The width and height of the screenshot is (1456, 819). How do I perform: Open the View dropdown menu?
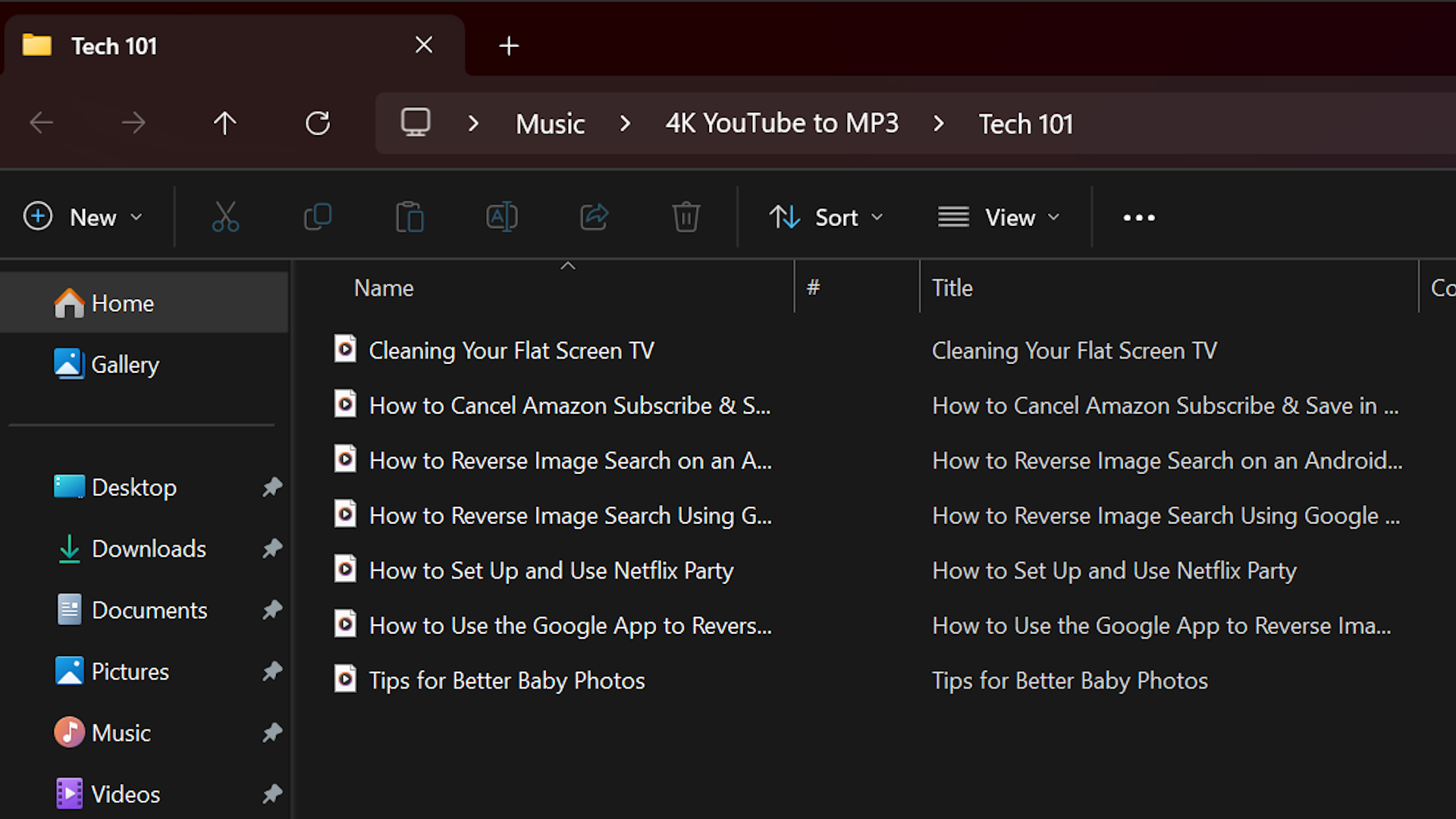click(x=999, y=217)
